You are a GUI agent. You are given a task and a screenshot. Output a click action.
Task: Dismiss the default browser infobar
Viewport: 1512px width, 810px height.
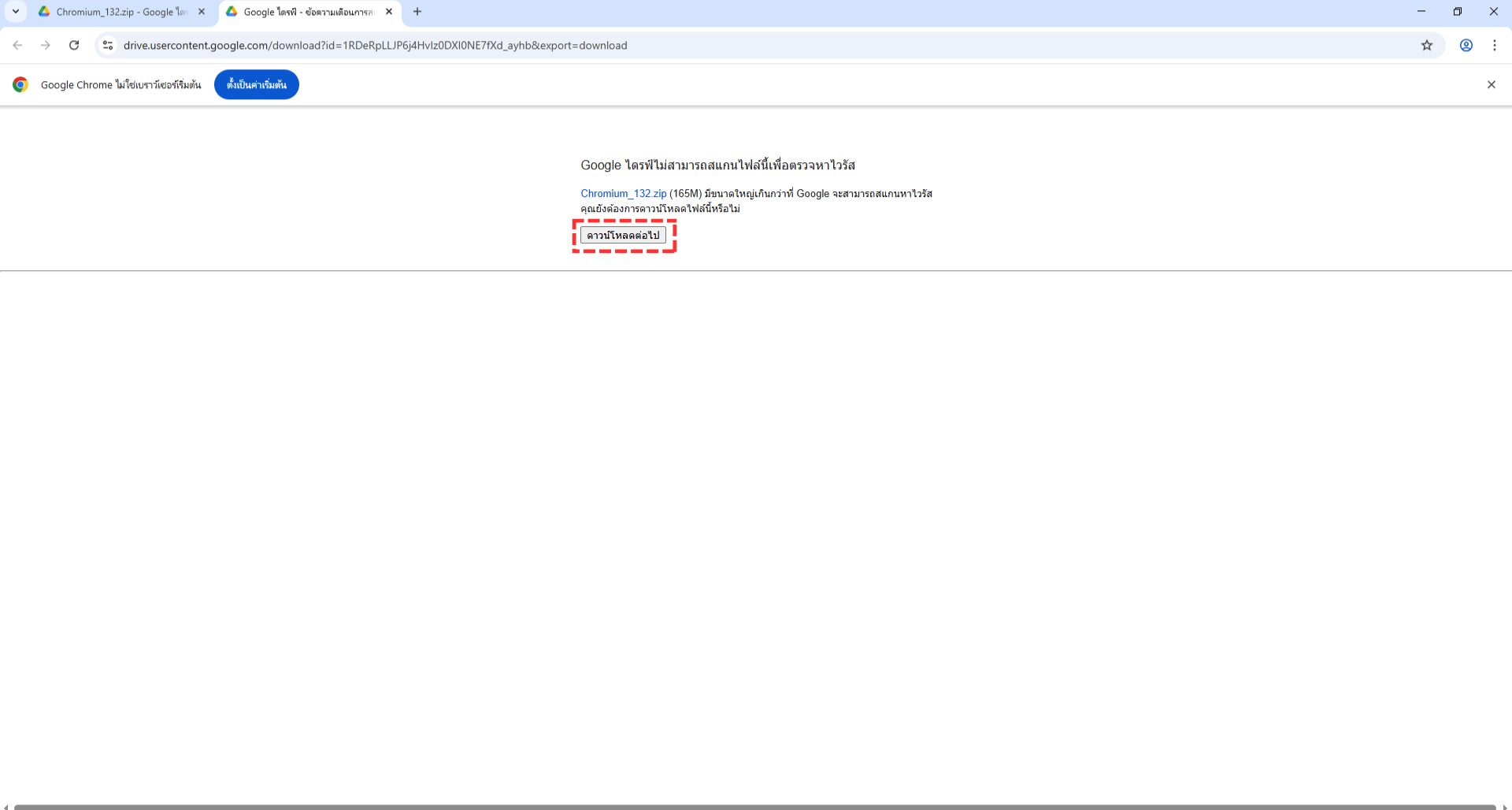1492,84
